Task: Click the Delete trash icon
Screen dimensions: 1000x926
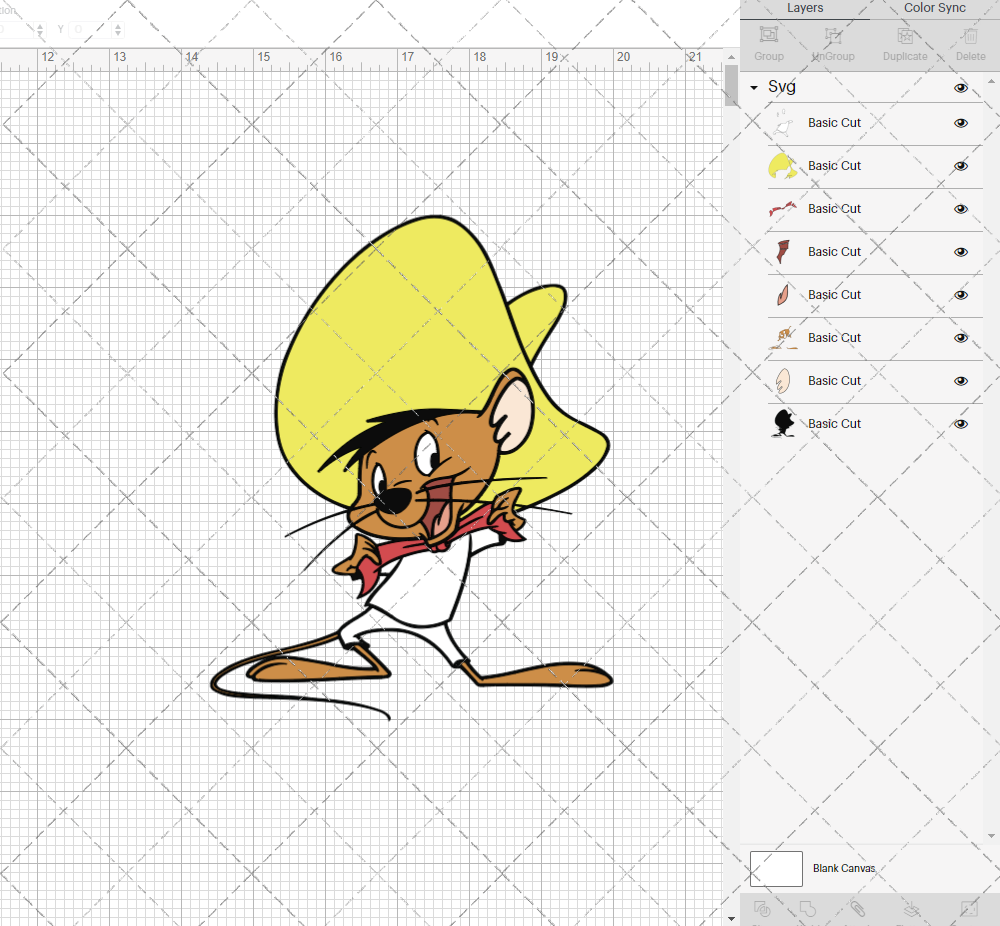Action: (969, 37)
